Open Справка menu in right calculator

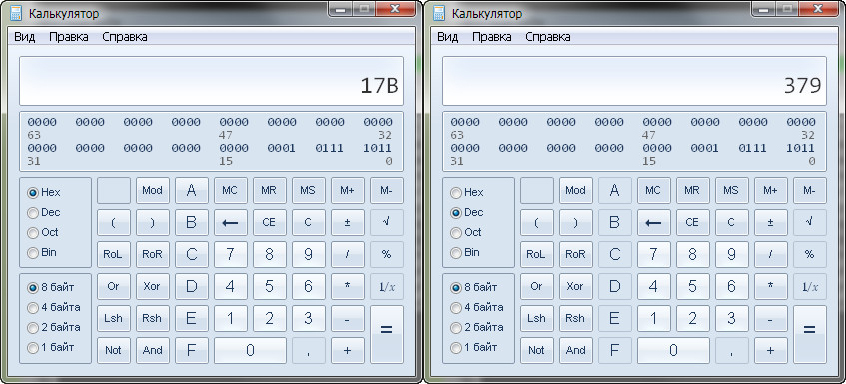[548, 37]
